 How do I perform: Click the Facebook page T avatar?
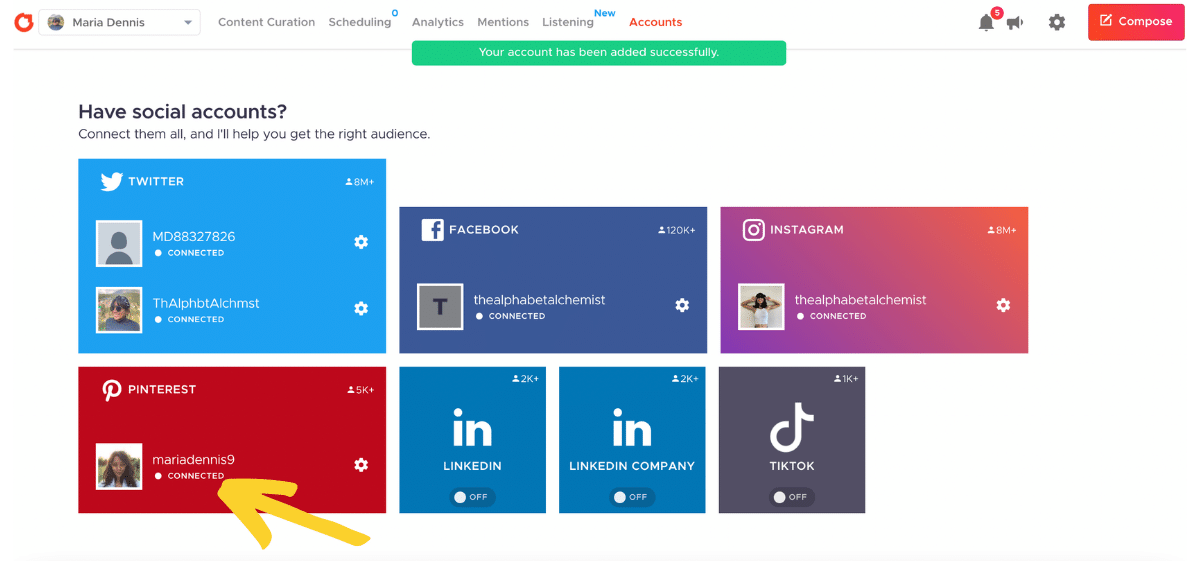pos(440,307)
